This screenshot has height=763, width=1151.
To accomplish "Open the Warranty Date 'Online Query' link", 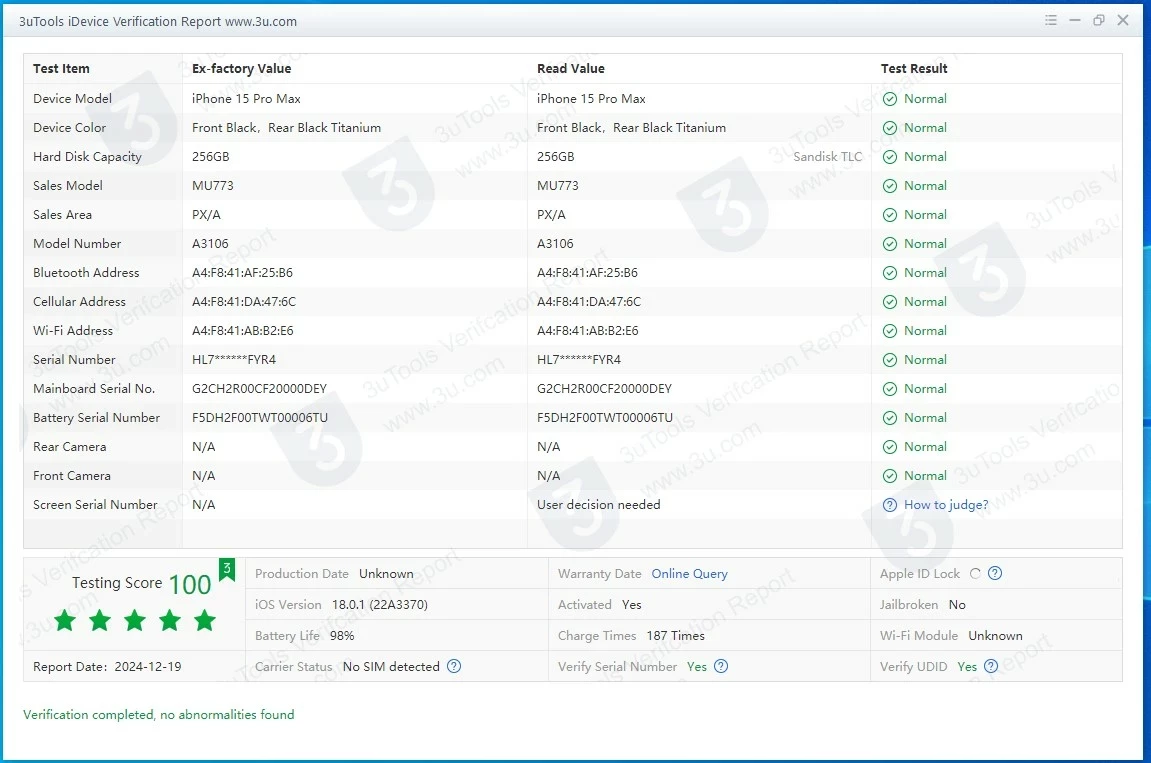I will (689, 574).
